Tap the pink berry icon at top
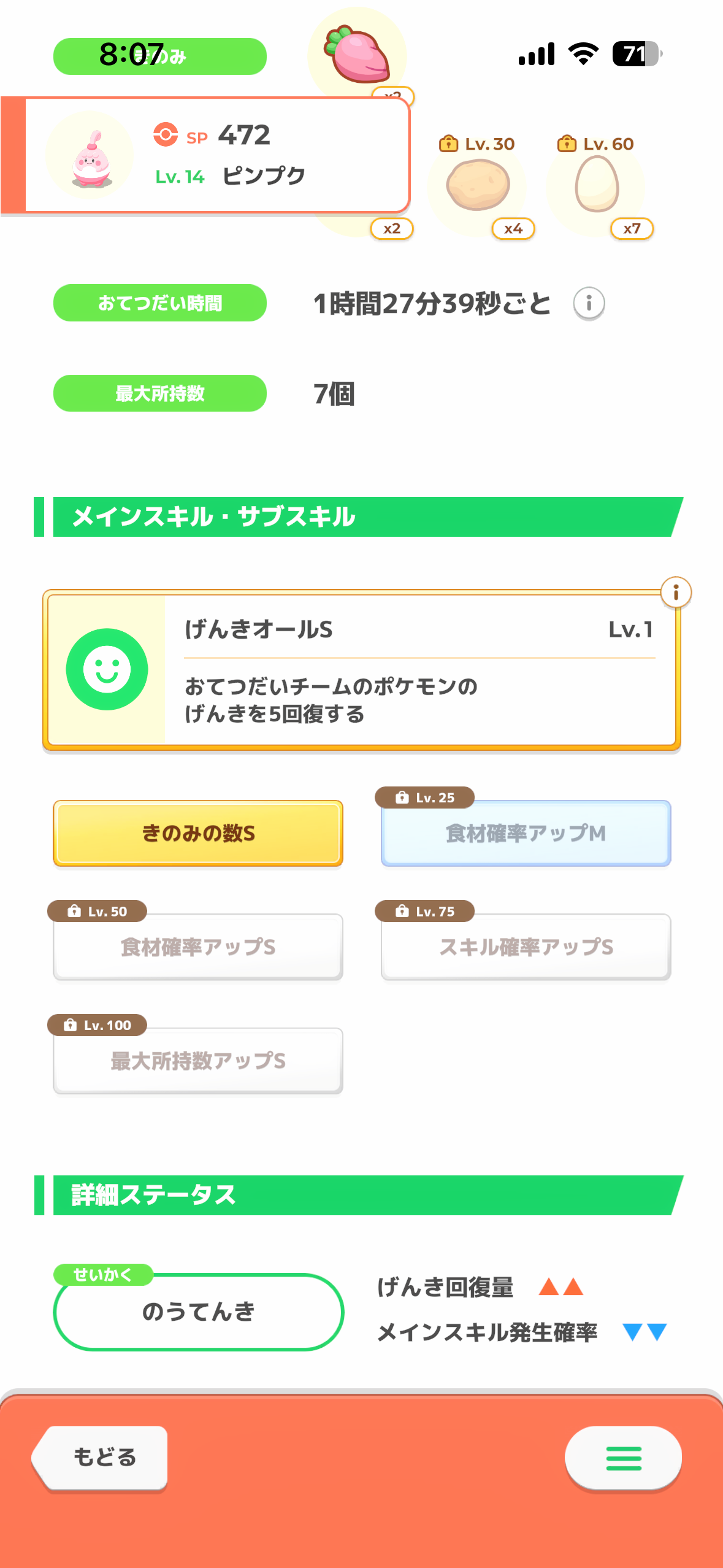 [358, 55]
